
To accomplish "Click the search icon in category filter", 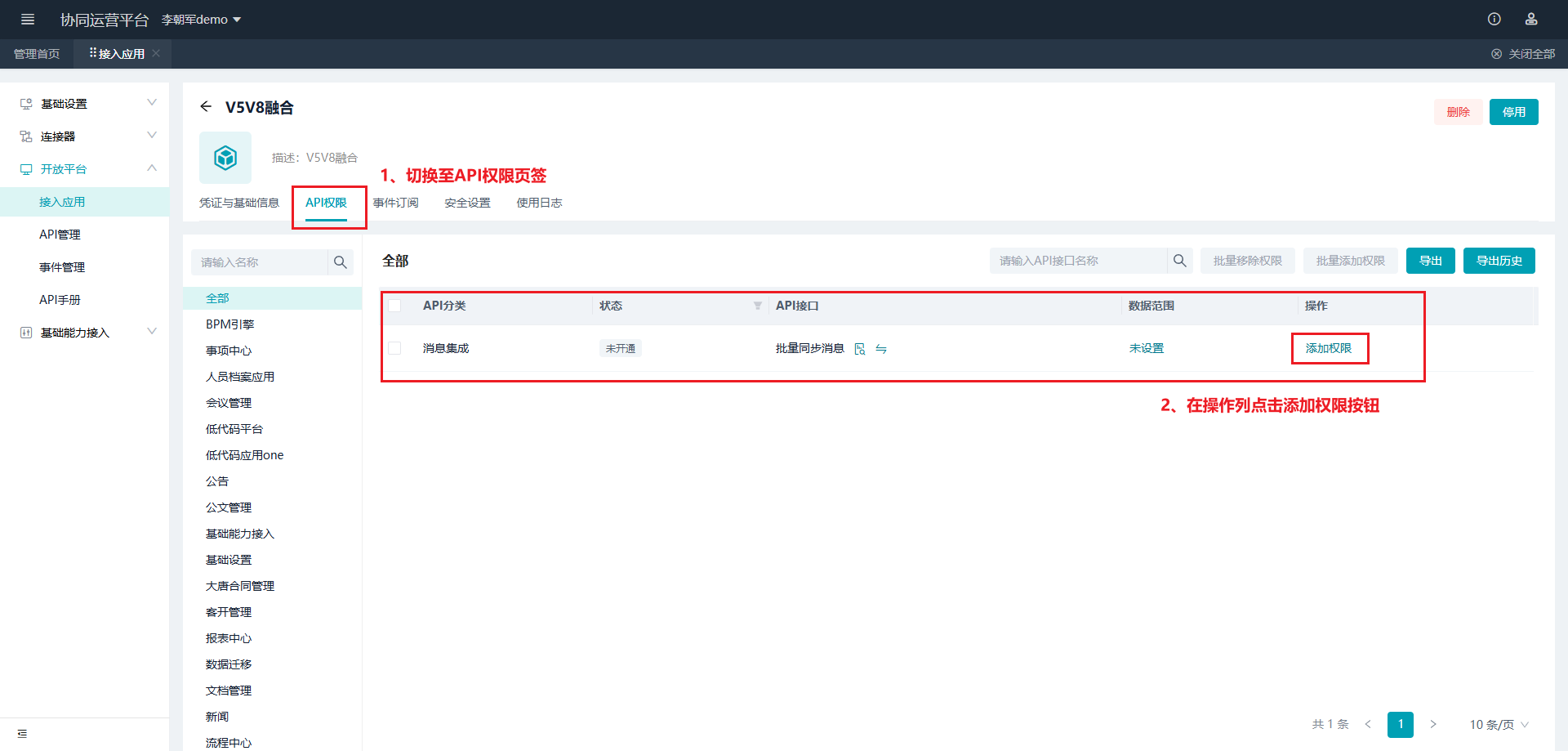I will tap(341, 262).
